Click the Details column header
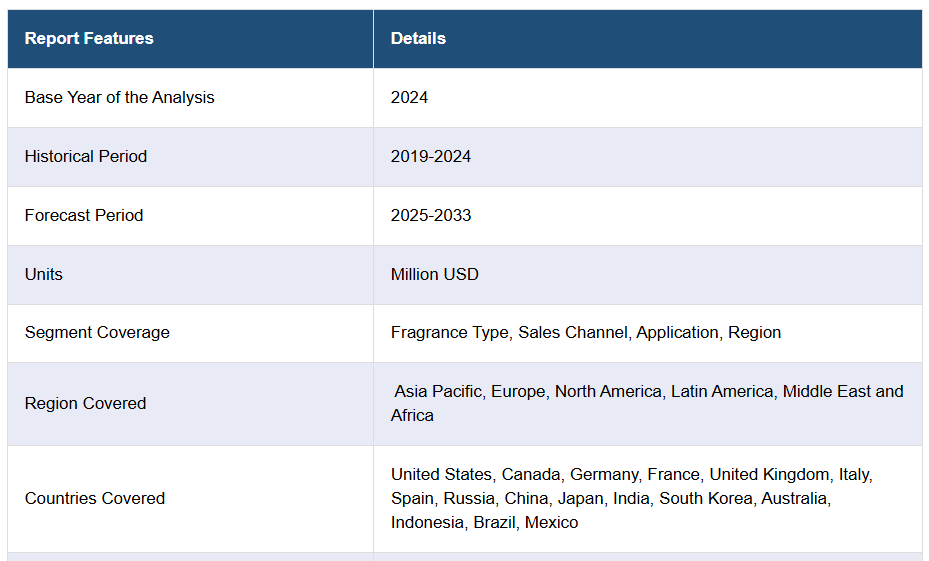 click(418, 39)
